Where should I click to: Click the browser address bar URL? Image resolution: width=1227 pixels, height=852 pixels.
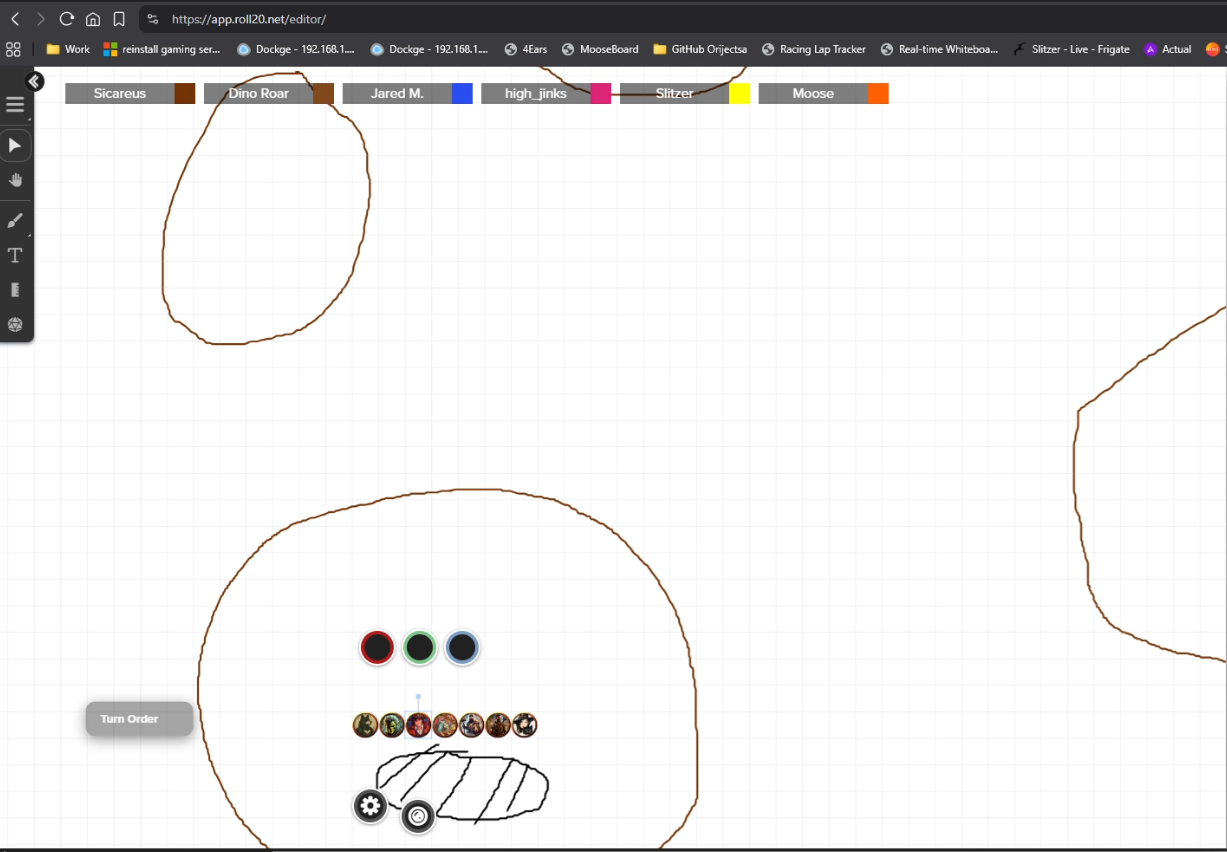pyautogui.click(x=249, y=19)
